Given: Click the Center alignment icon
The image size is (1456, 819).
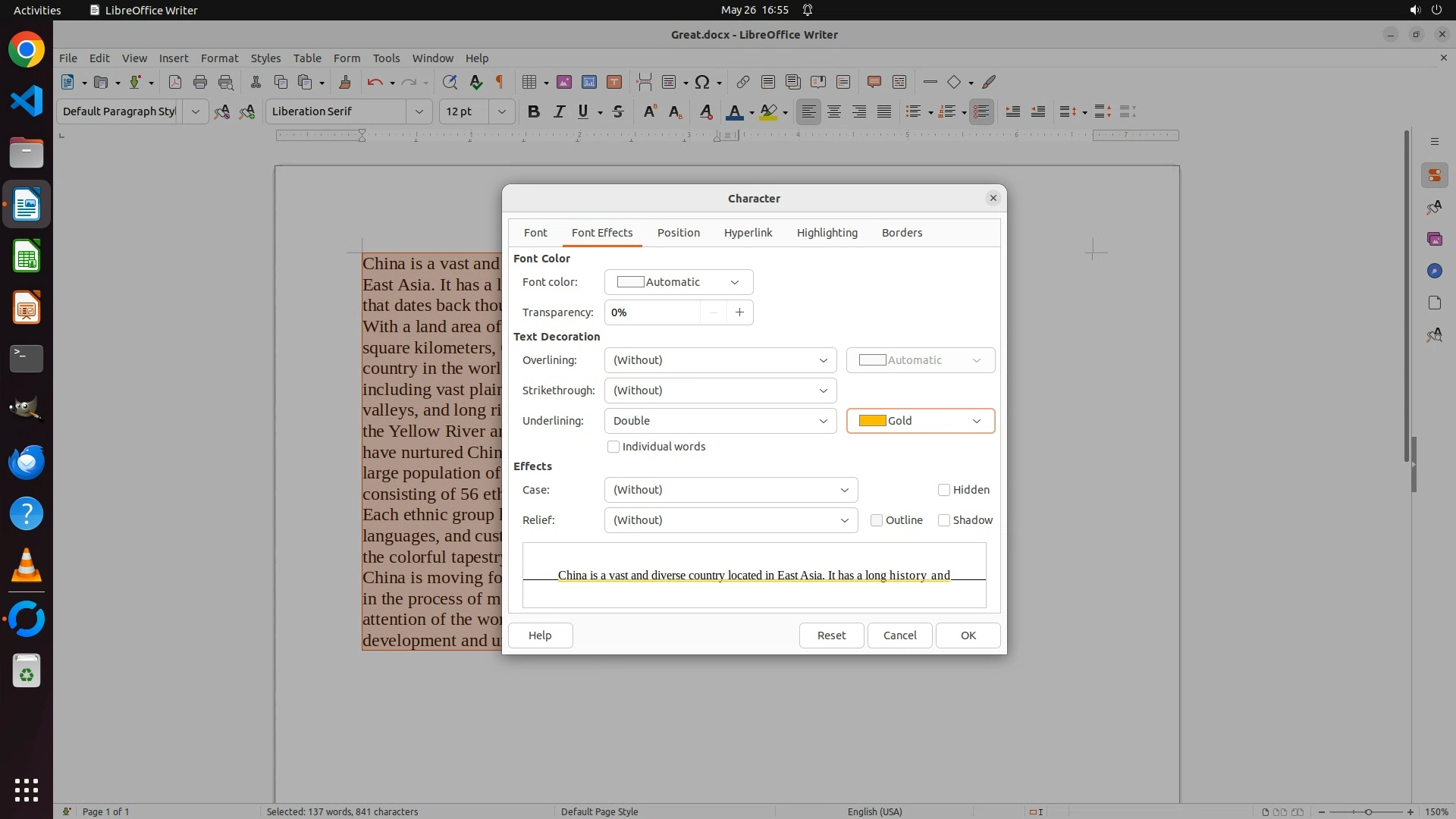Looking at the screenshot, I should (834, 111).
